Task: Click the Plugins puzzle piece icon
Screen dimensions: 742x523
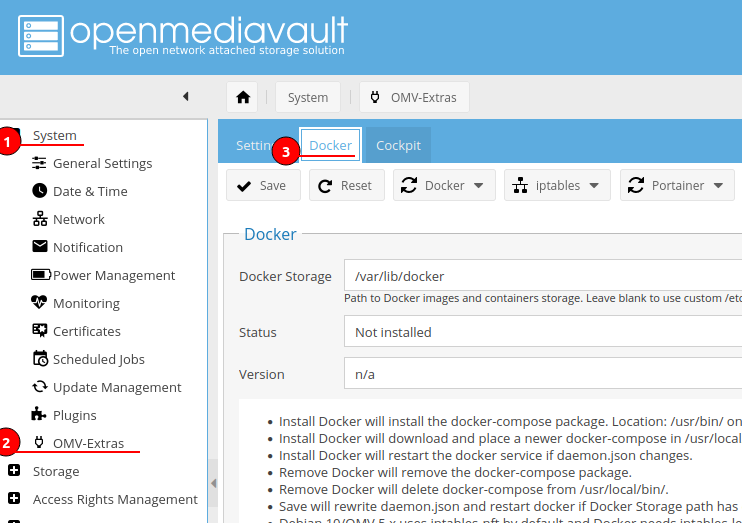Action: pyautogui.click(x=38, y=414)
